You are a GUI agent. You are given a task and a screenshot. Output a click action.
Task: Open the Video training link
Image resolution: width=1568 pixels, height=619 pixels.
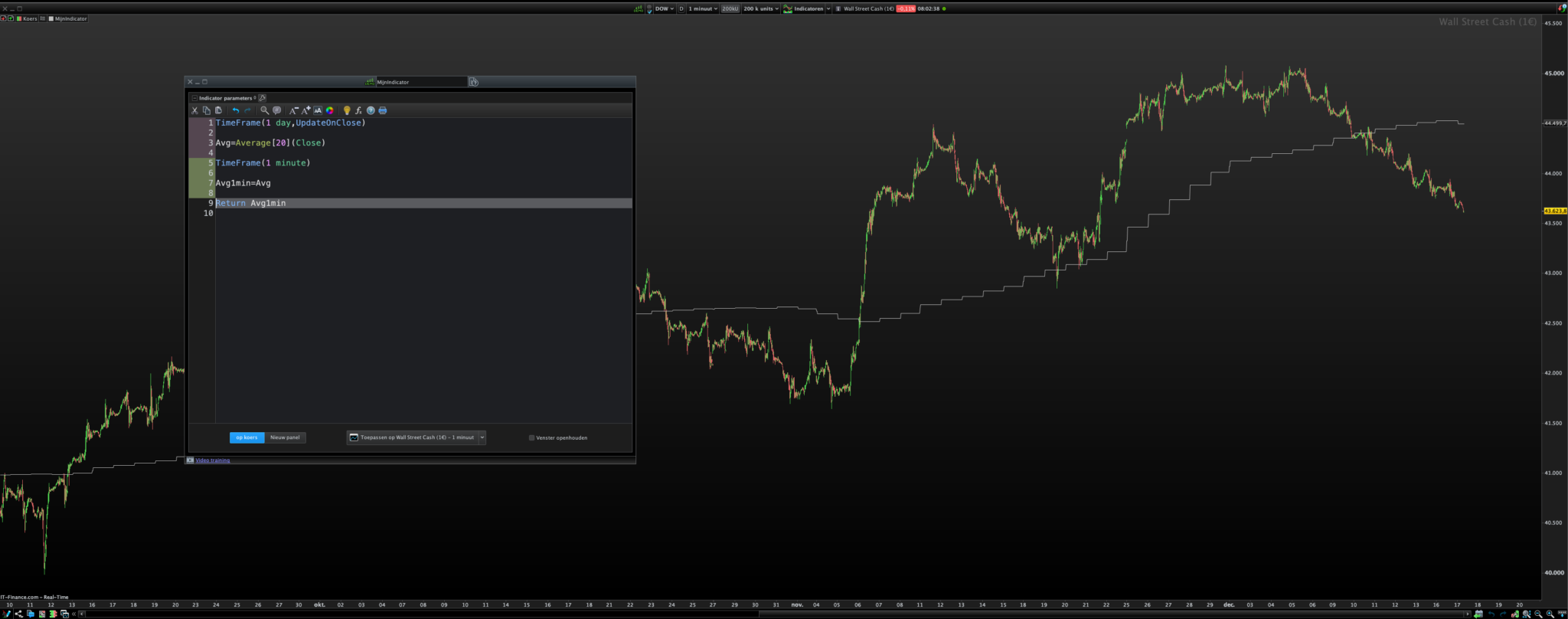212,460
